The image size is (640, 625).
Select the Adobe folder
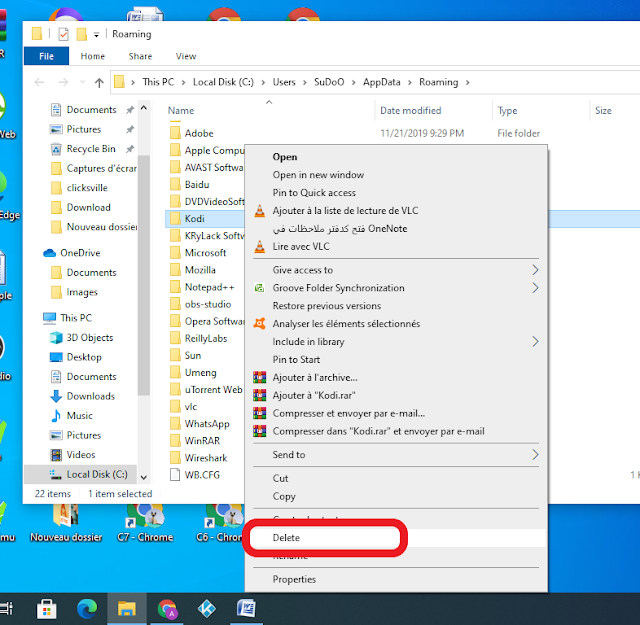point(199,133)
